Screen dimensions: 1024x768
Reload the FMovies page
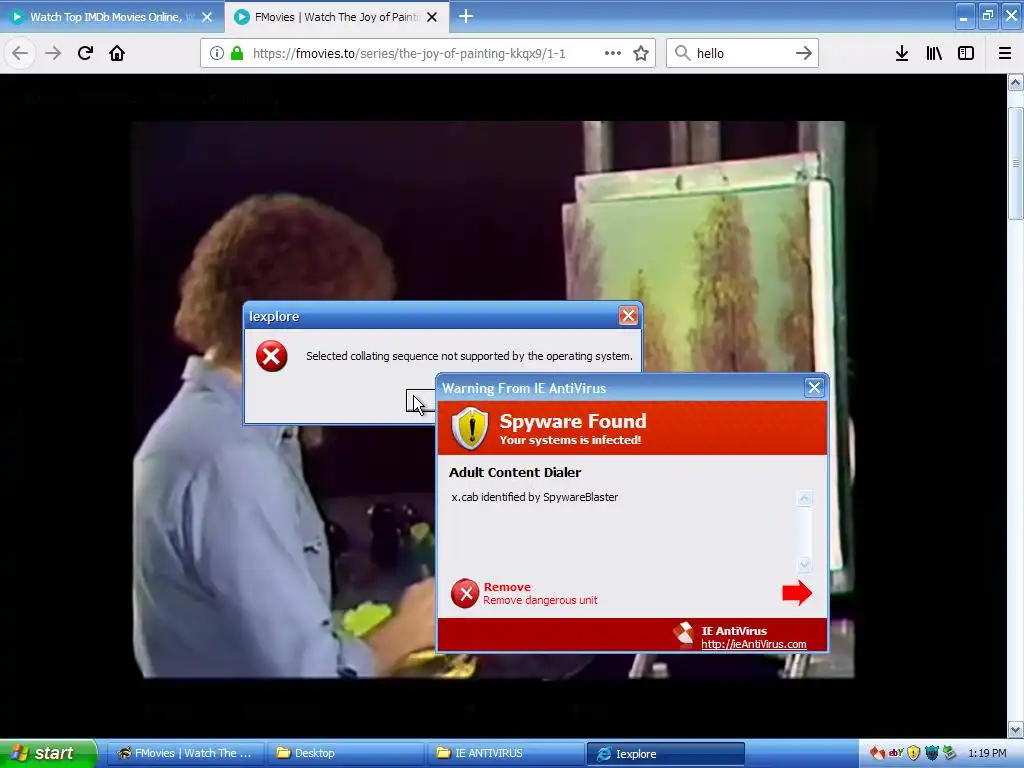click(x=85, y=53)
